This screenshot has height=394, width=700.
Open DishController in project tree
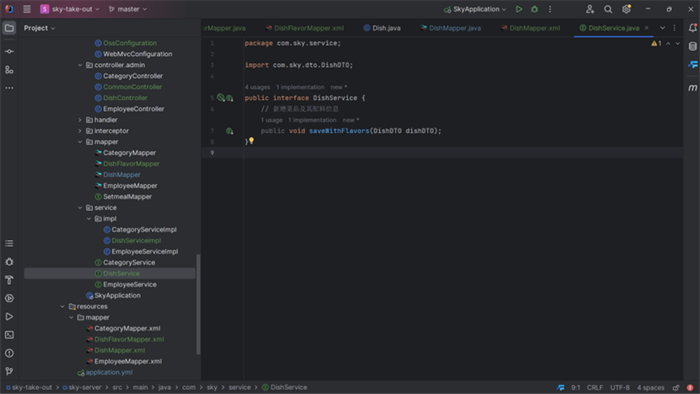coord(121,98)
